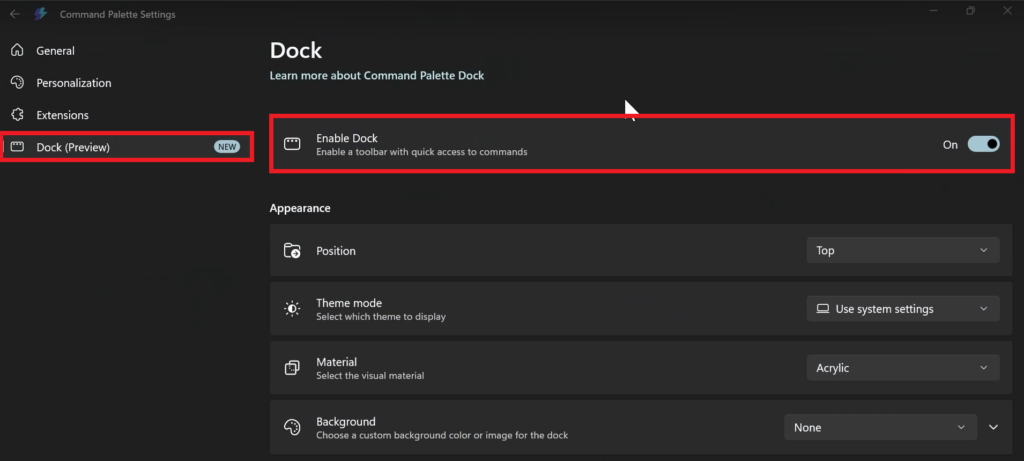The width and height of the screenshot is (1024, 461).
Task: Open the Theme mode dropdown
Action: point(902,309)
